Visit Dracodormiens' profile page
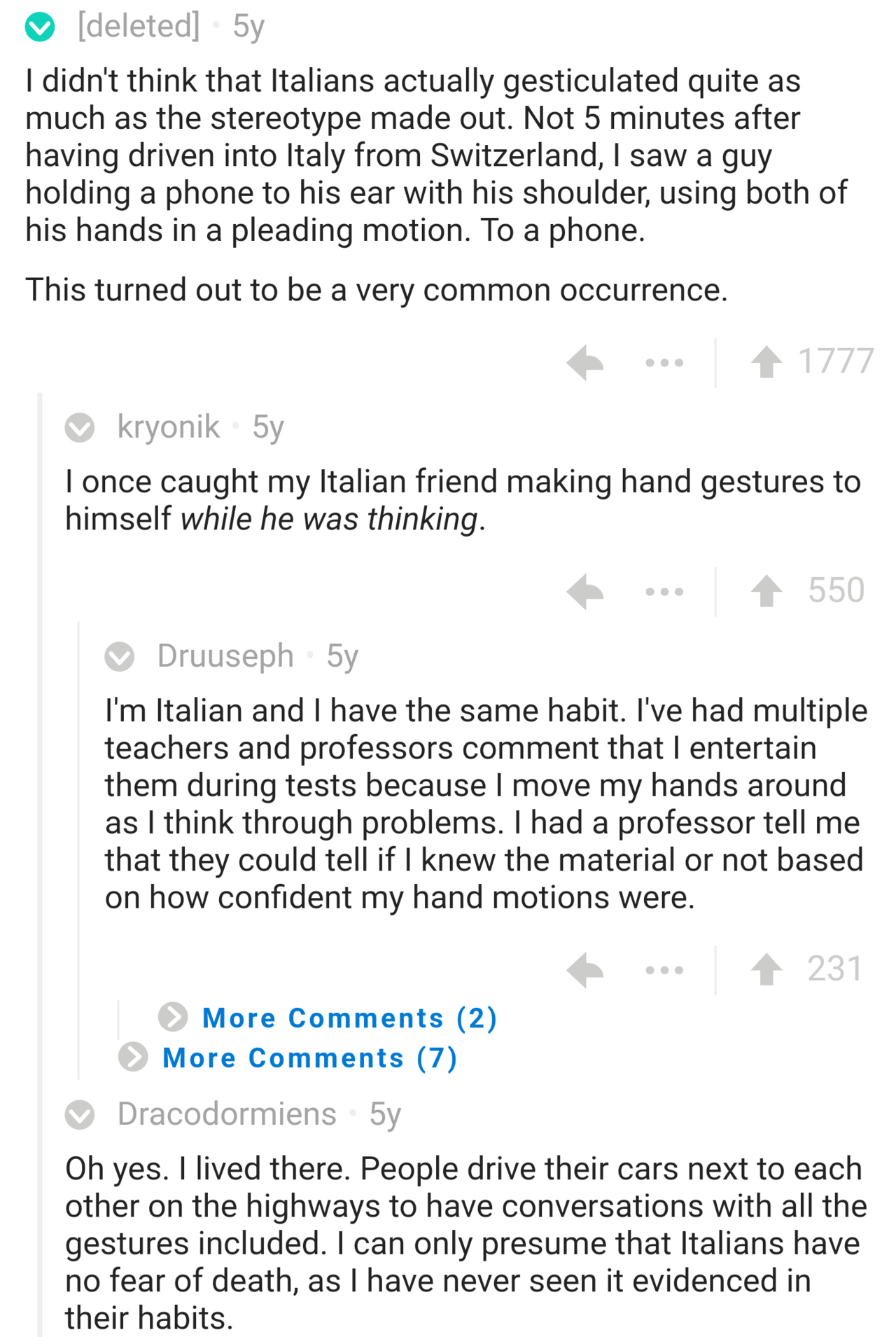 [x=227, y=1114]
